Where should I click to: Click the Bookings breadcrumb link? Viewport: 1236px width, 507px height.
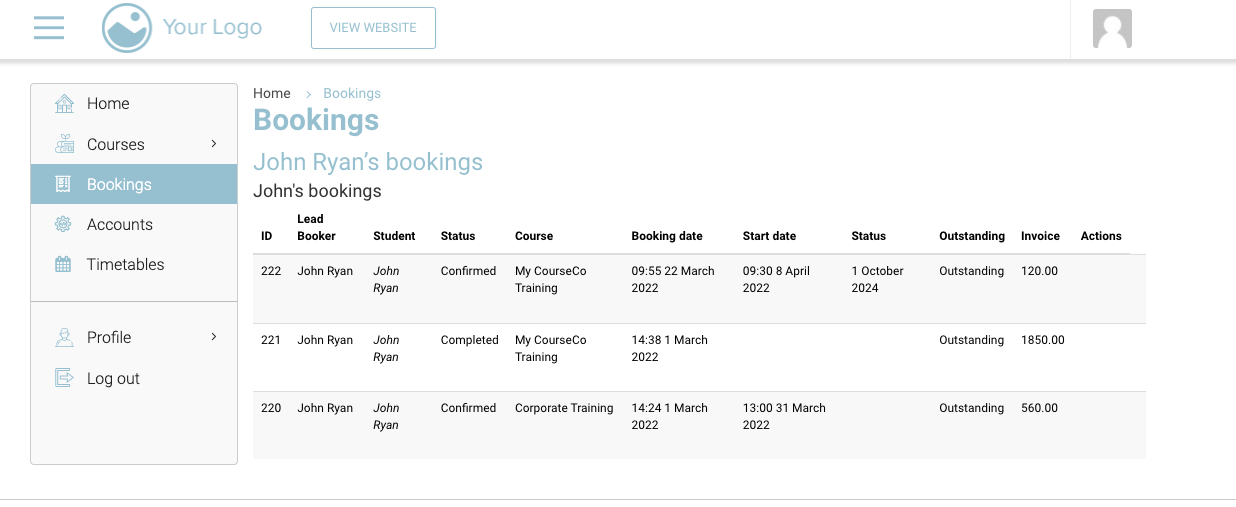coord(351,93)
